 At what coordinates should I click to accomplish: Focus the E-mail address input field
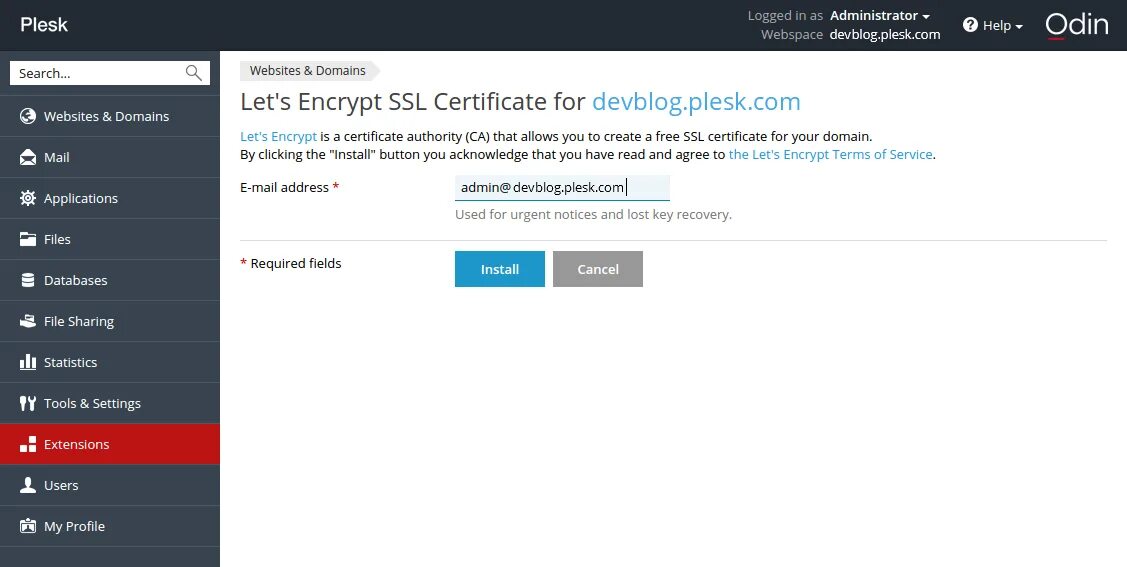pos(562,187)
